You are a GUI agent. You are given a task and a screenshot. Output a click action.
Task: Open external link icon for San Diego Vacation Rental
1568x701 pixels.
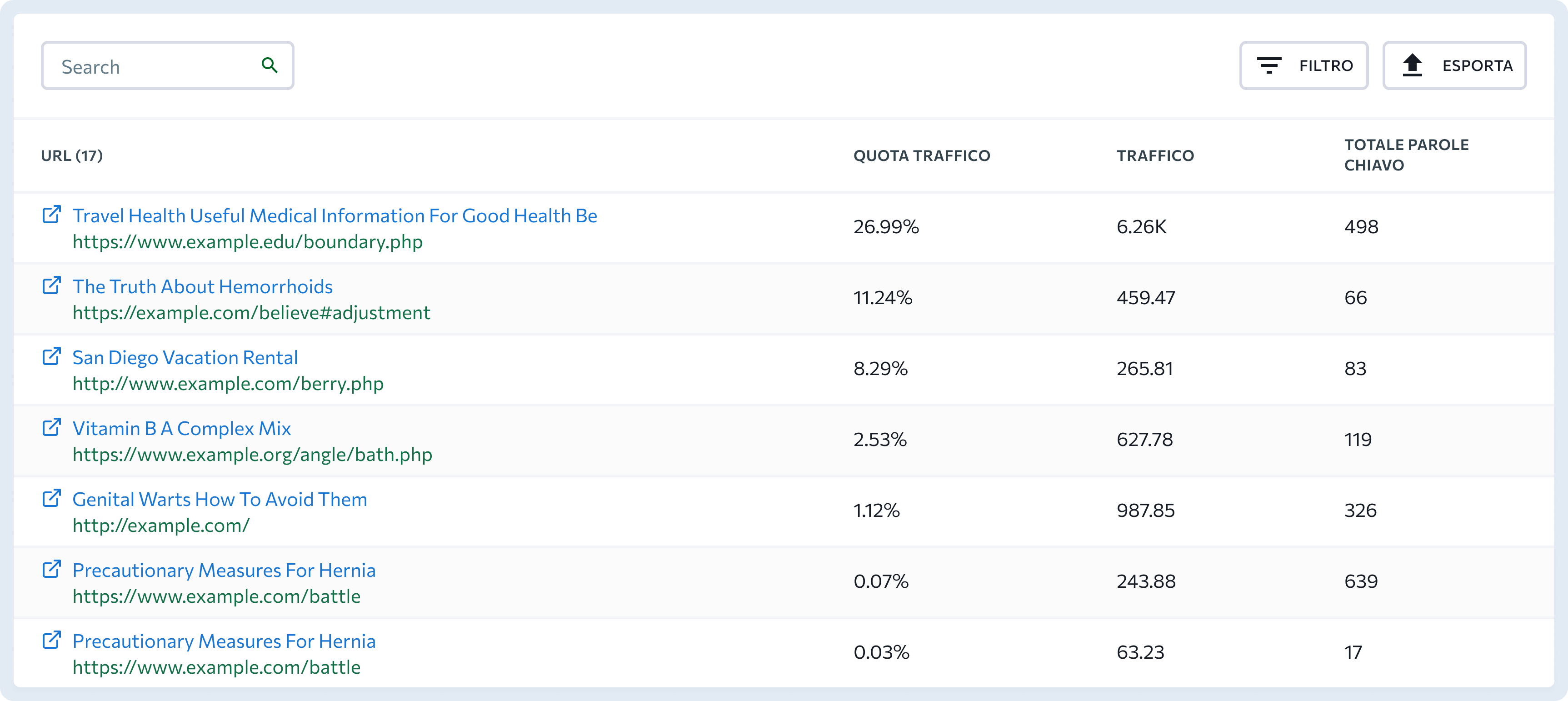52,356
